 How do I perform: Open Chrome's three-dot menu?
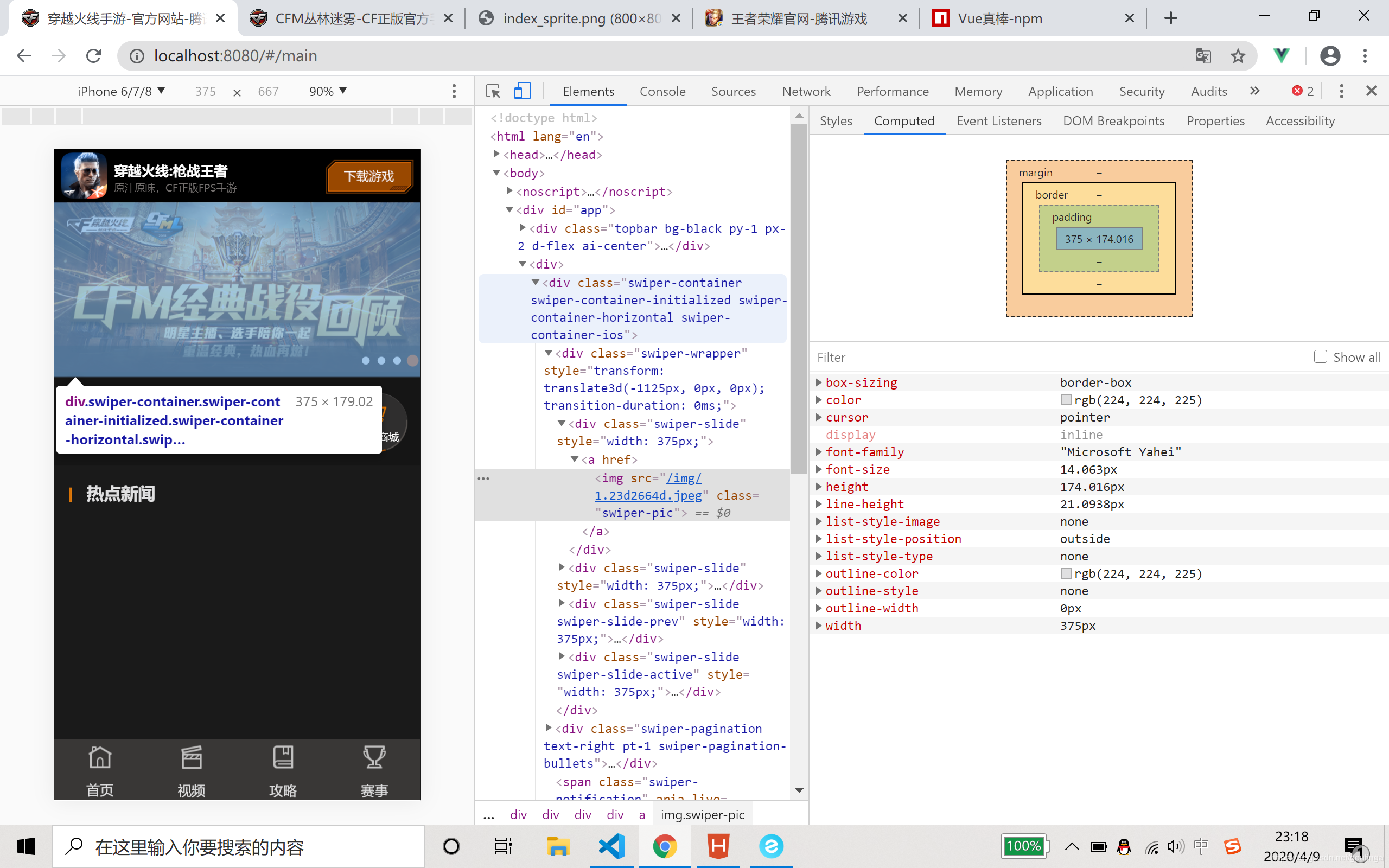[1365, 56]
